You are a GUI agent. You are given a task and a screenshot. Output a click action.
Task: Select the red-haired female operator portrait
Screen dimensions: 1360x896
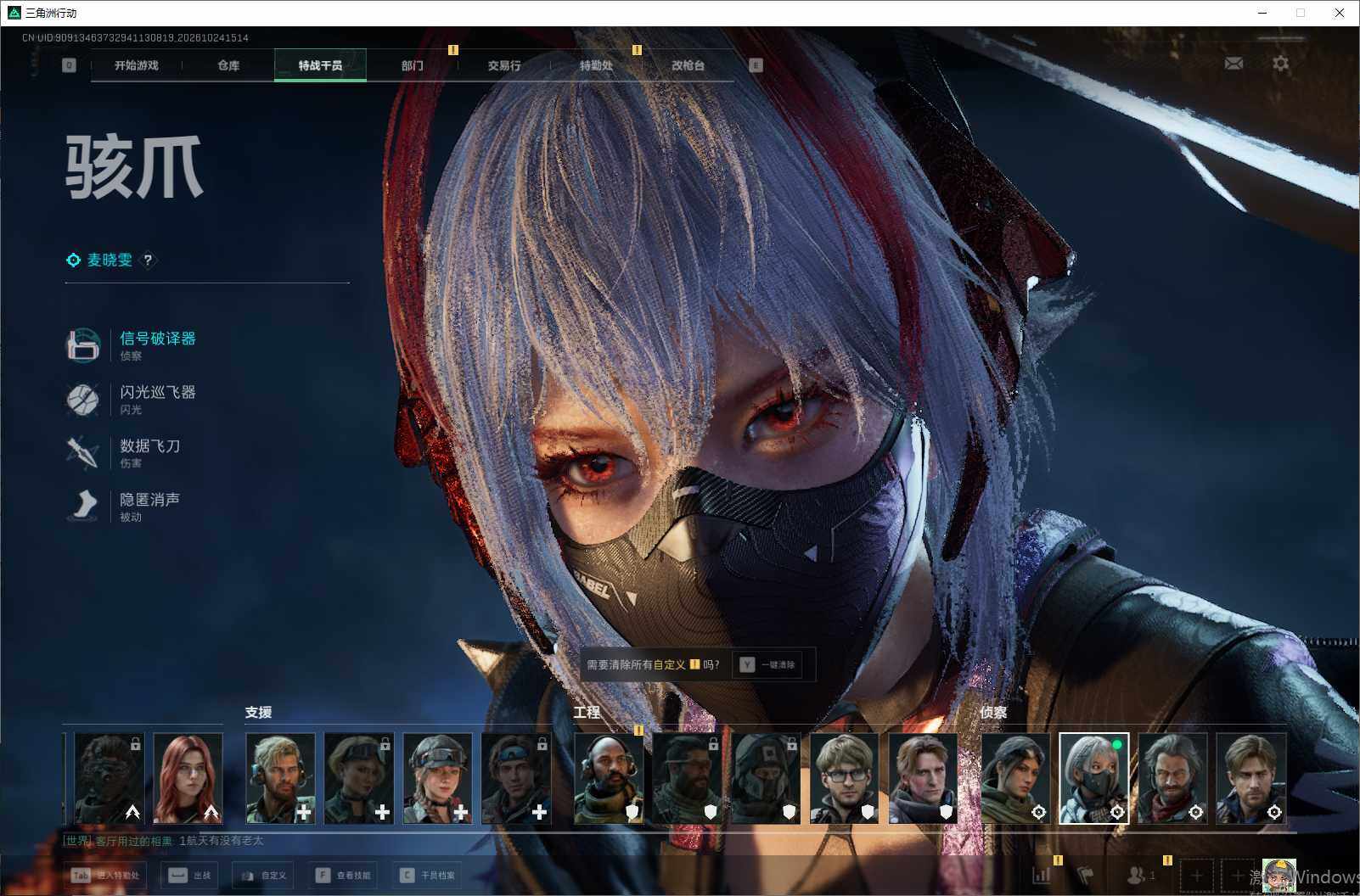point(188,779)
